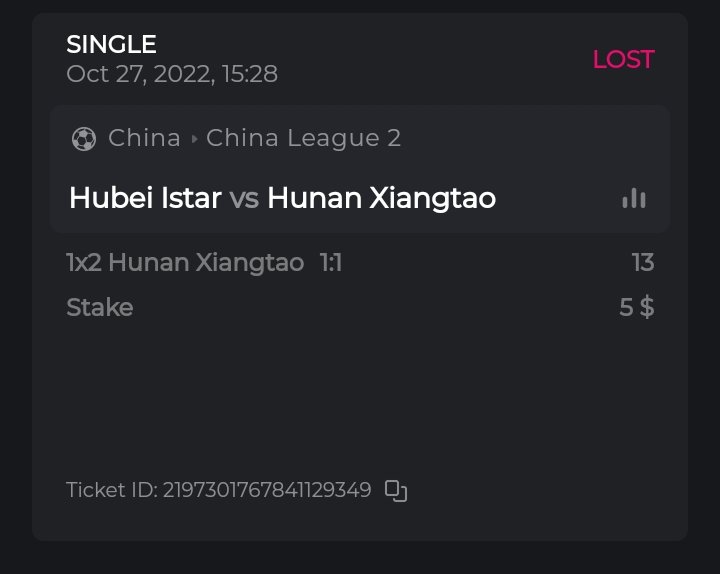Open match statistics bar chart icon
Viewport: 720px width, 574px height.
click(x=633, y=198)
